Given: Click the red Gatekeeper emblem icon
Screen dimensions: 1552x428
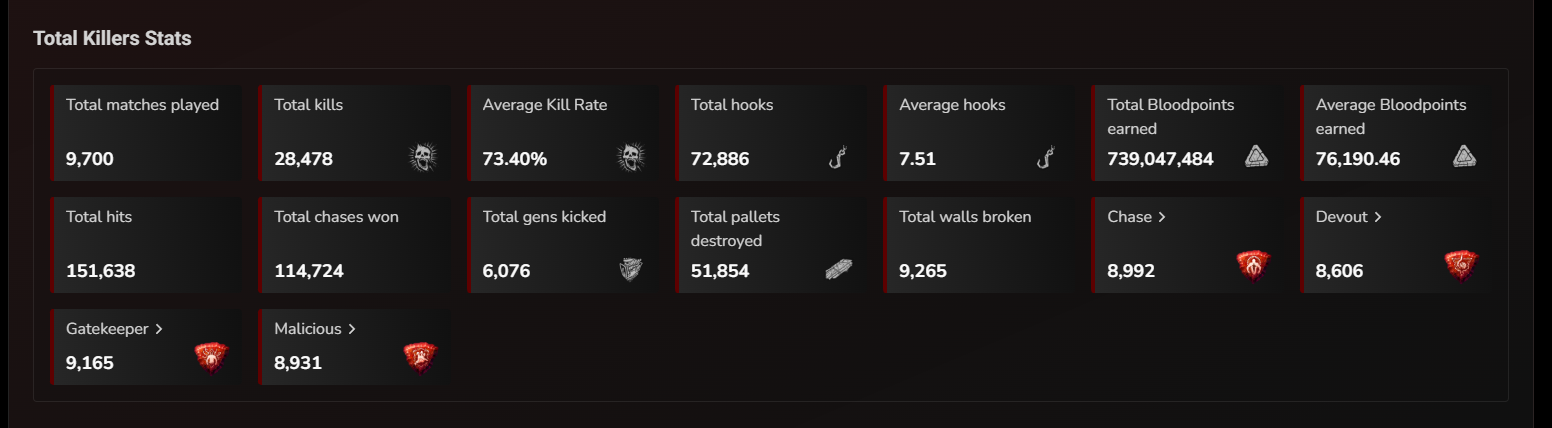Looking at the screenshot, I should 211,357.
